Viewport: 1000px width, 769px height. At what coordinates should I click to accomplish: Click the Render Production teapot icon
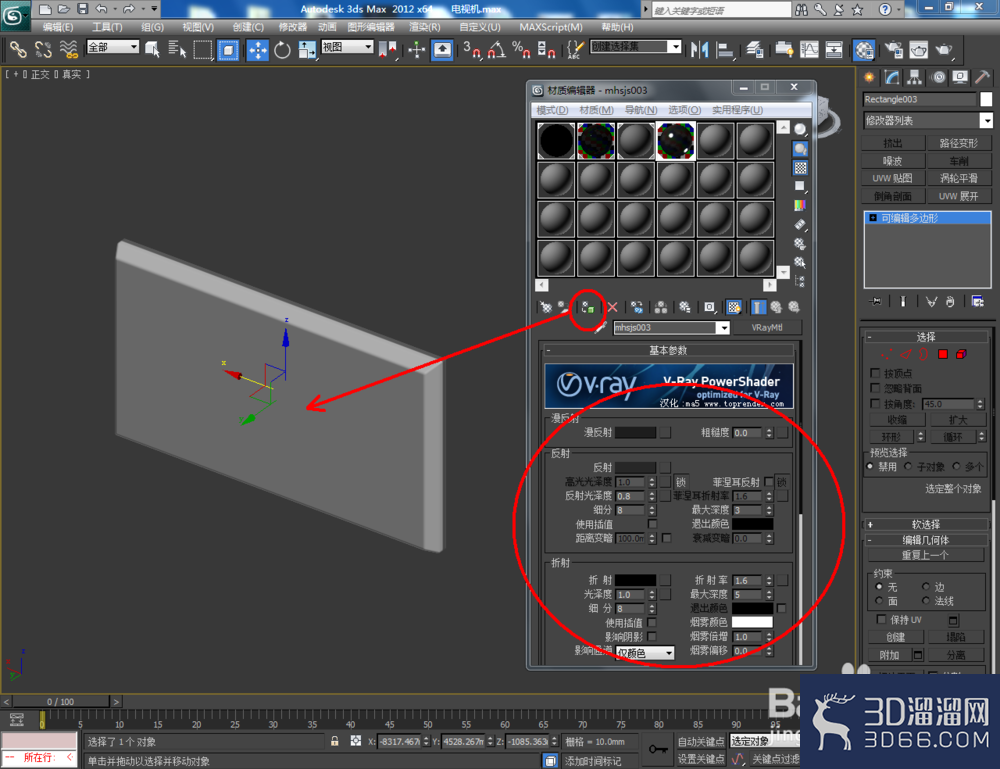943,50
